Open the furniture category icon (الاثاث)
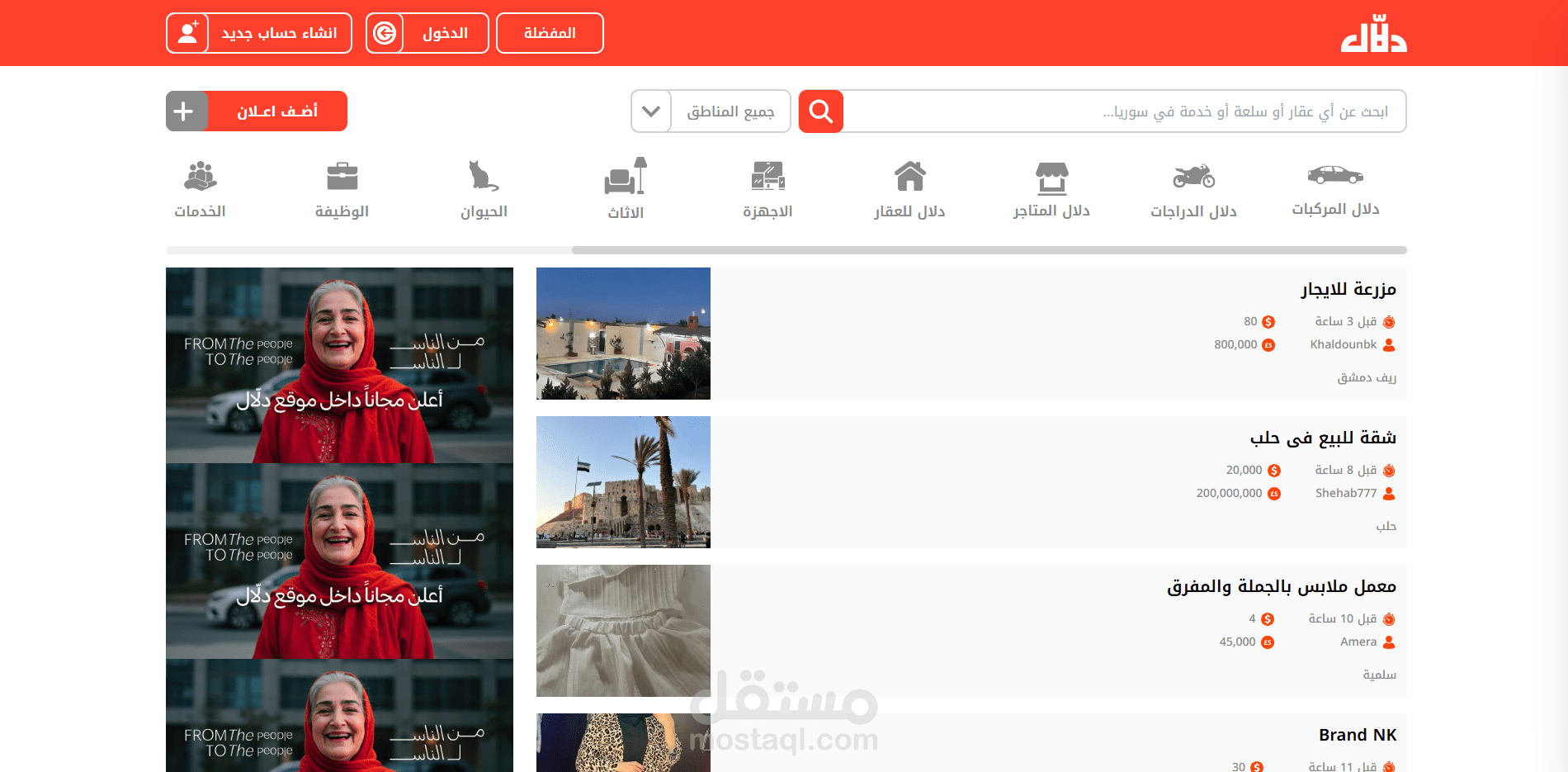Image resolution: width=1568 pixels, height=772 pixels. click(626, 176)
